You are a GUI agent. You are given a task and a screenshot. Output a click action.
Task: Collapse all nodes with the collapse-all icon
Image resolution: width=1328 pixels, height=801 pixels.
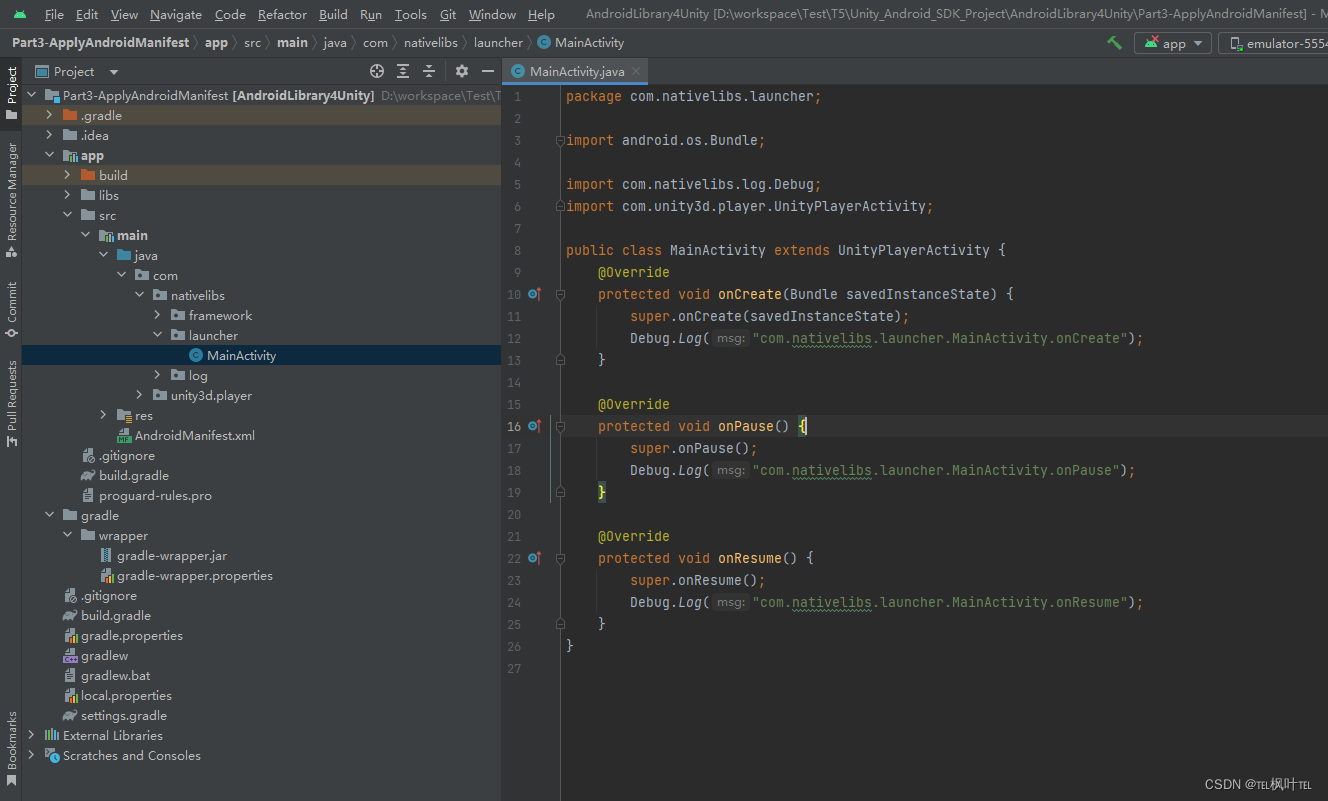(429, 71)
